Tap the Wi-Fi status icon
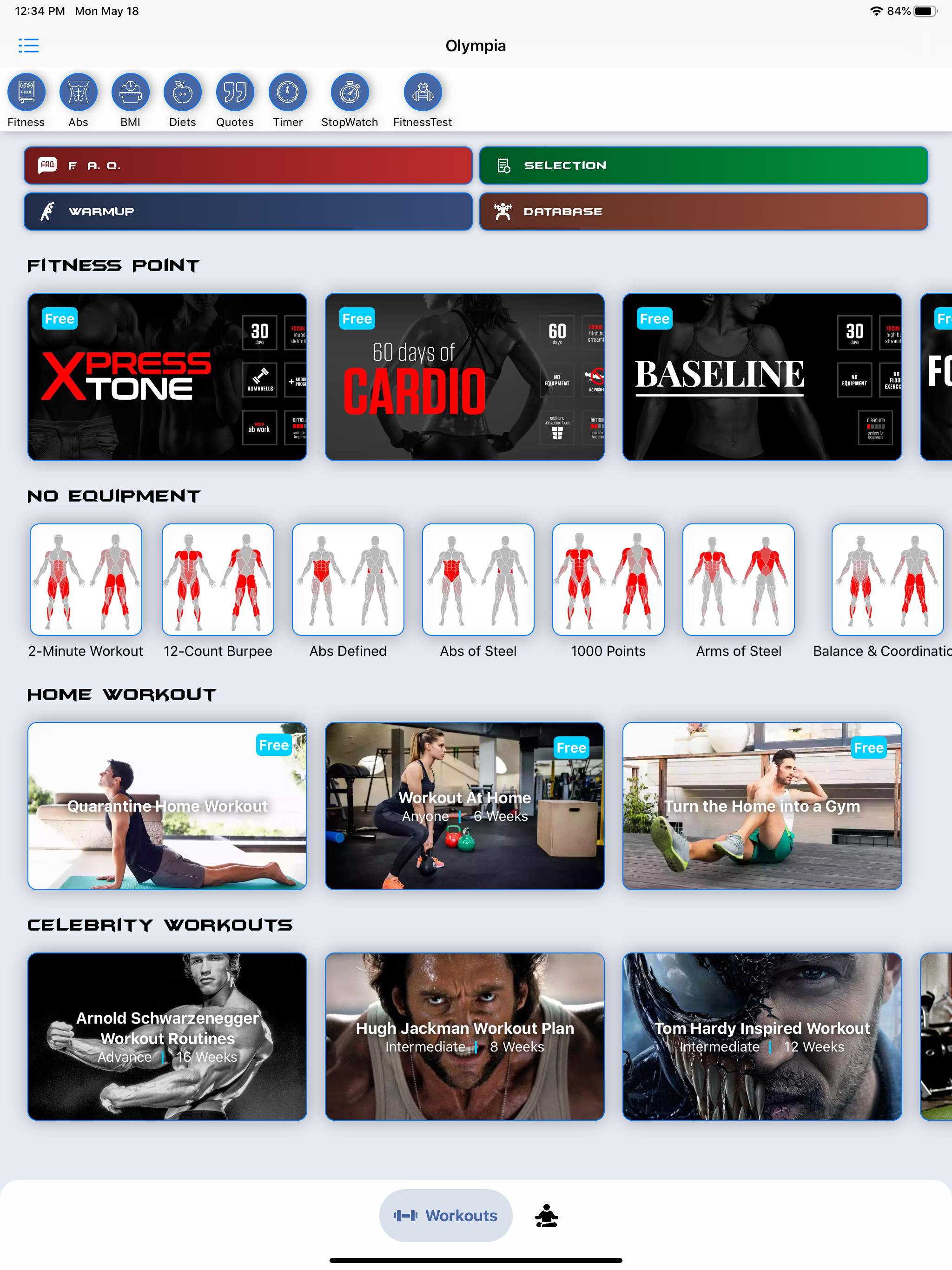The height and width of the screenshot is (1270, 952). pos(876,11)
